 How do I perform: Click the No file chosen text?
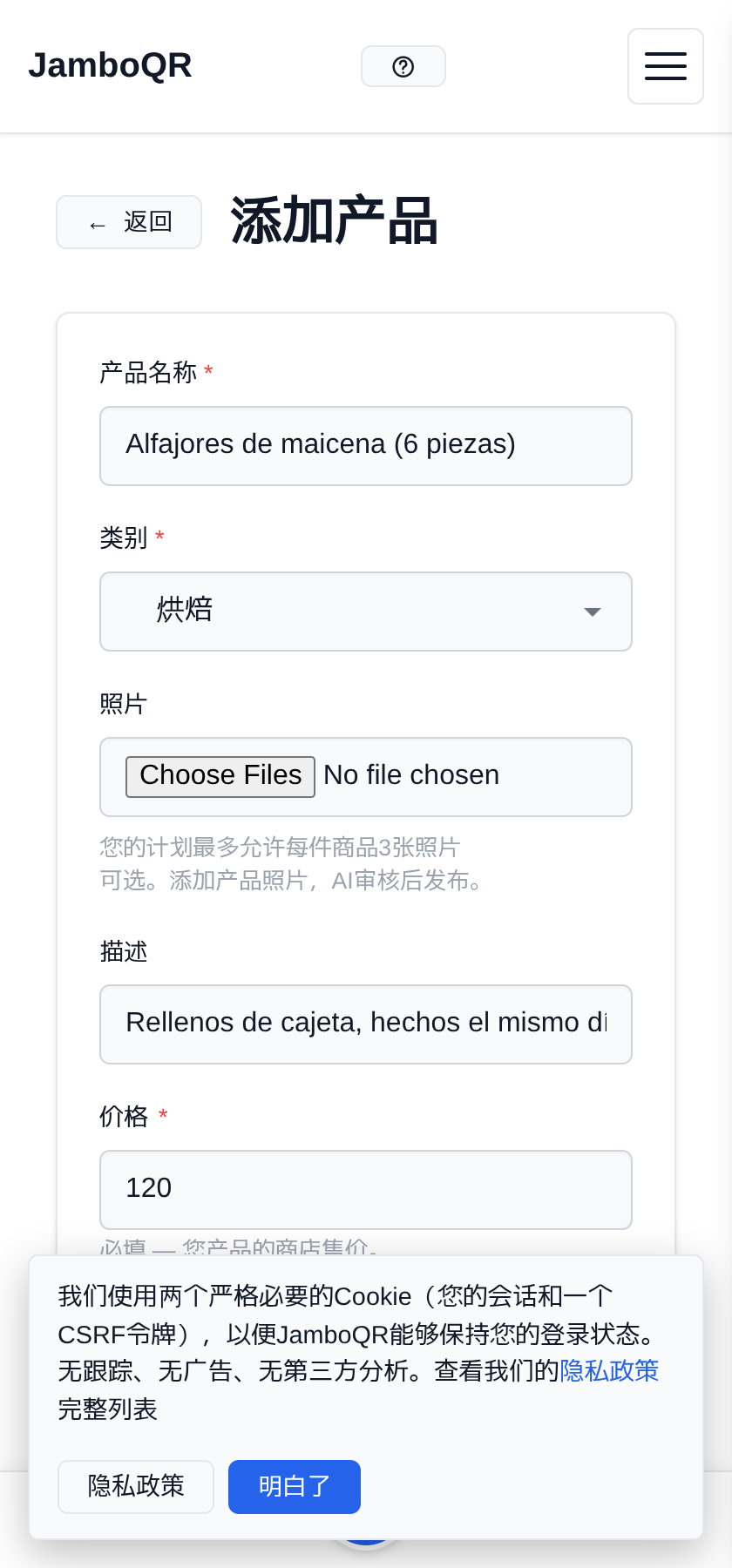[411, 775]
